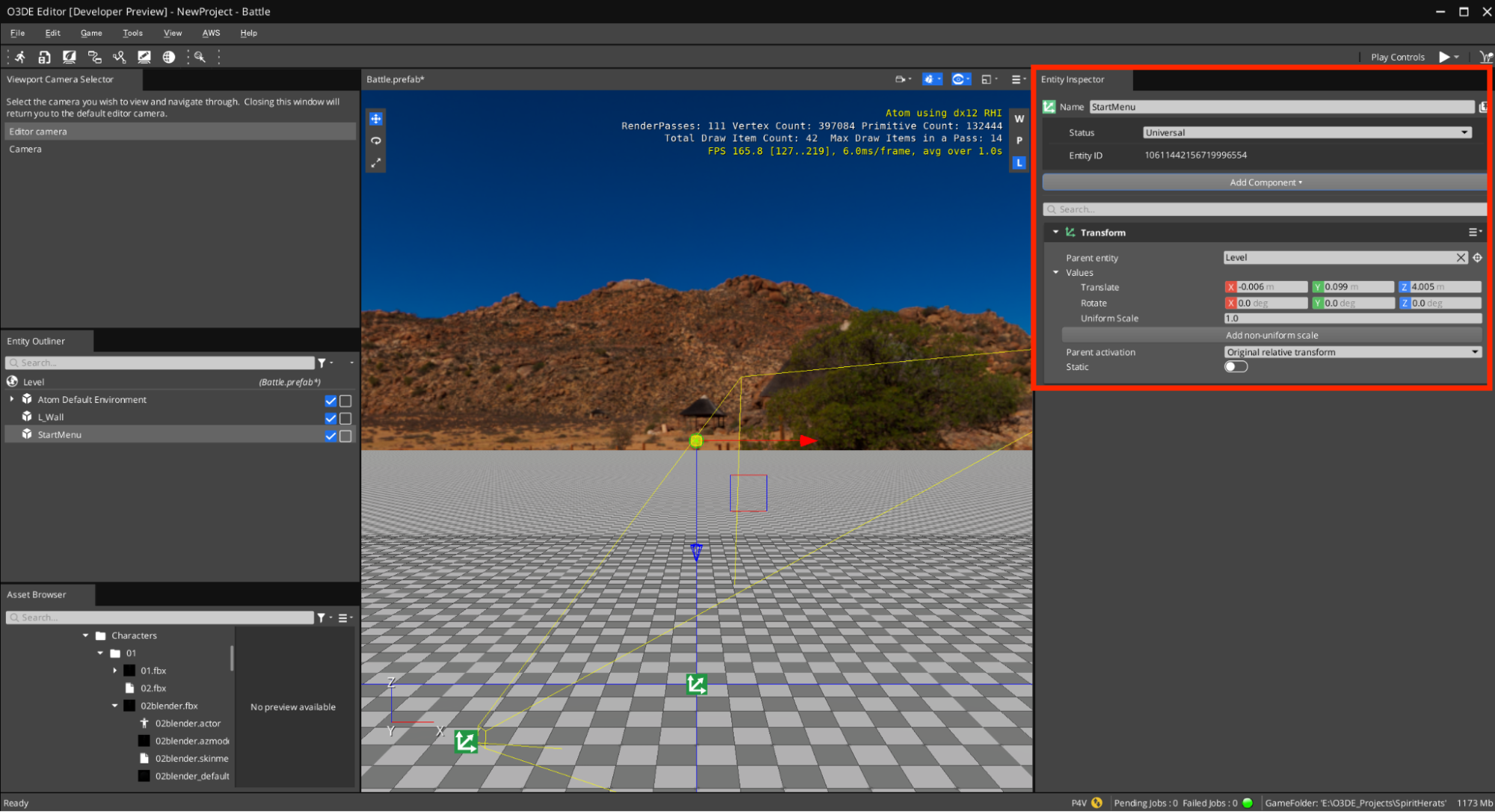Open the Transform component hamburger menu
The image size is (1495, 812).
tap(1474, 233)
